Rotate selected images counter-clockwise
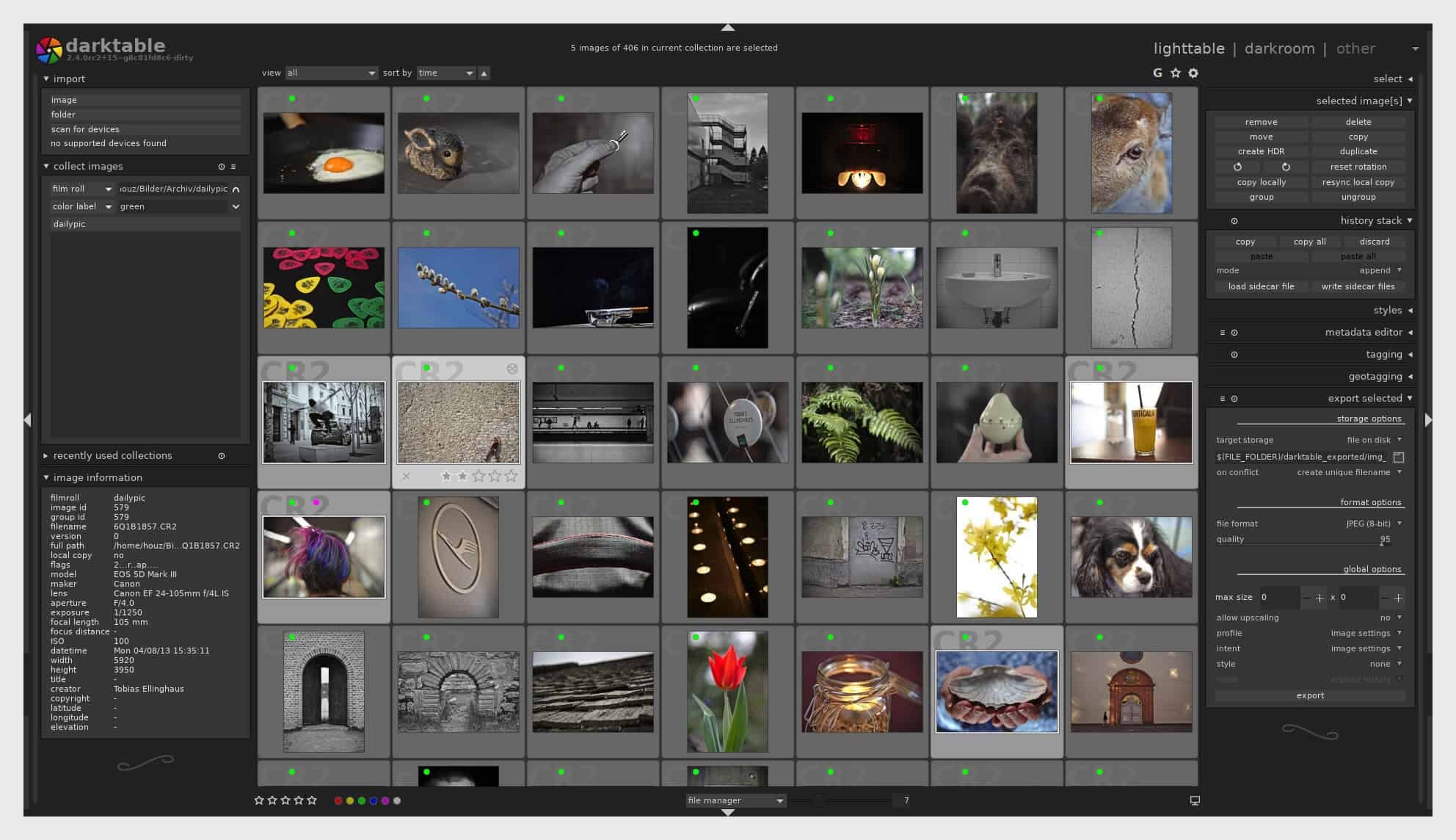The image size is (1456, 840). tap(1237, 167)
